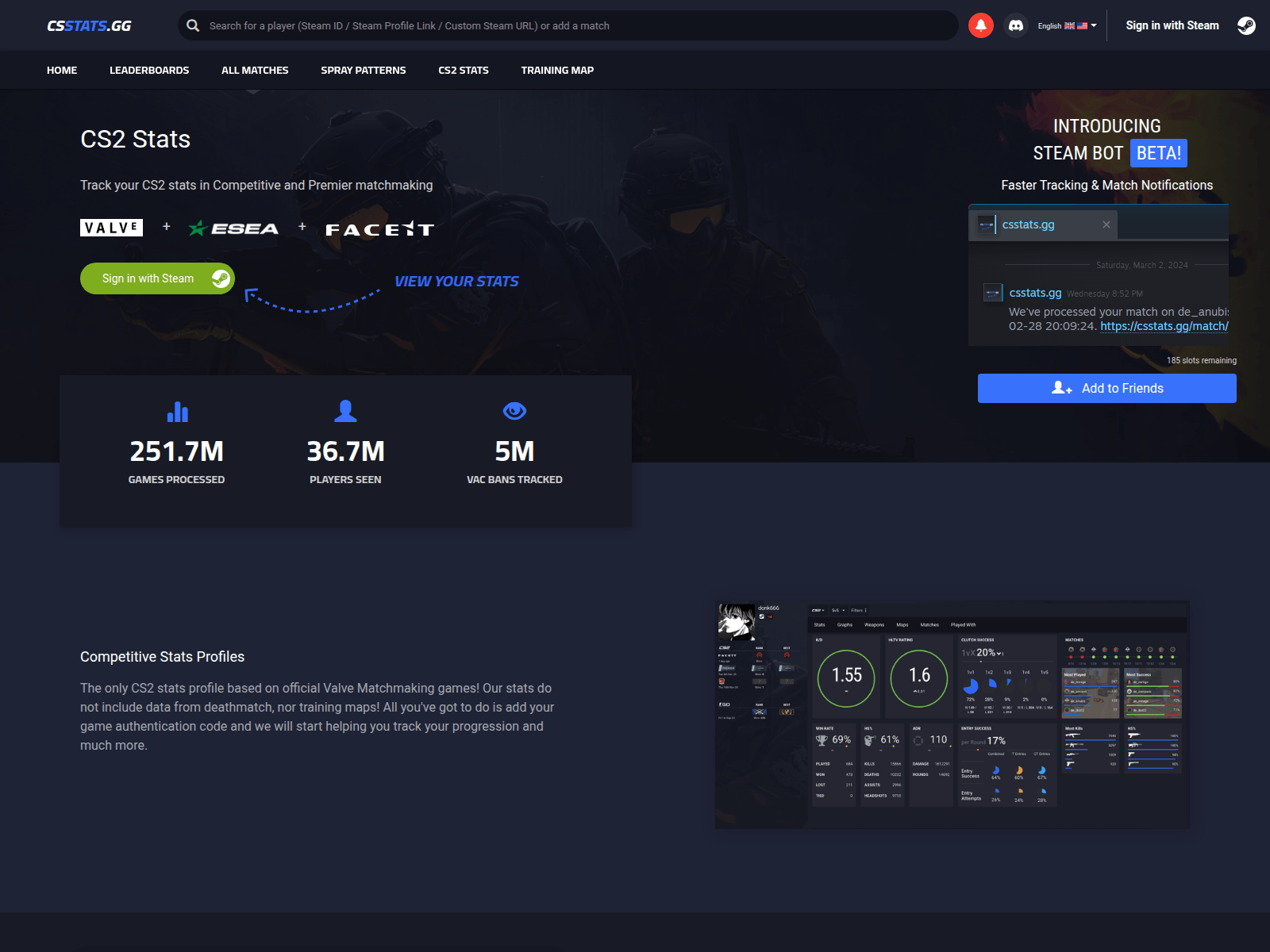The width and height of the screenshot is (1270, 952).
Task: Open the LEADERBOARDS menu item
Action: click(149, 70)
